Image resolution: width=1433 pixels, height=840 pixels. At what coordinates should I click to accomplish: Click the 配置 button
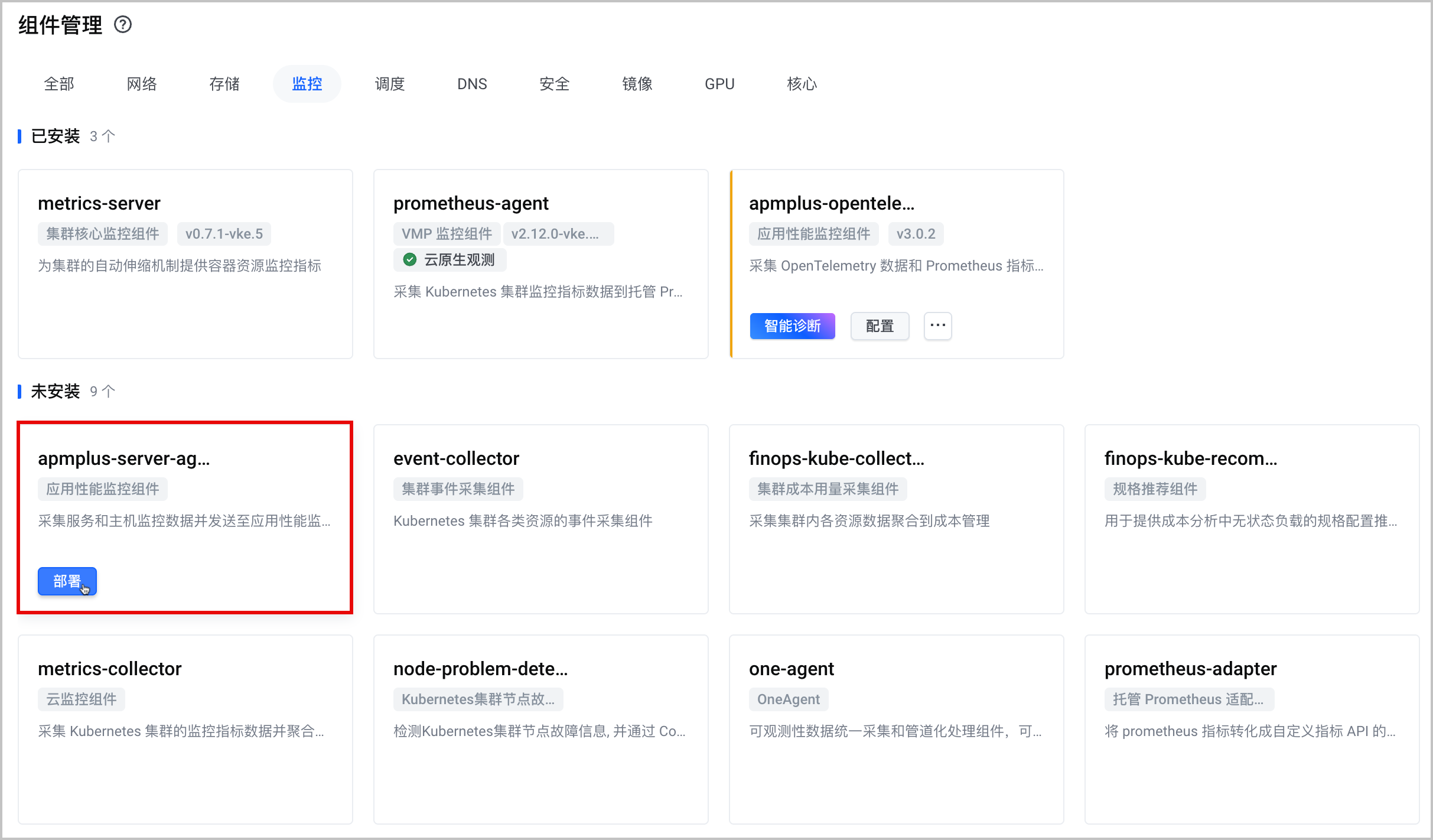click(880, 326)
